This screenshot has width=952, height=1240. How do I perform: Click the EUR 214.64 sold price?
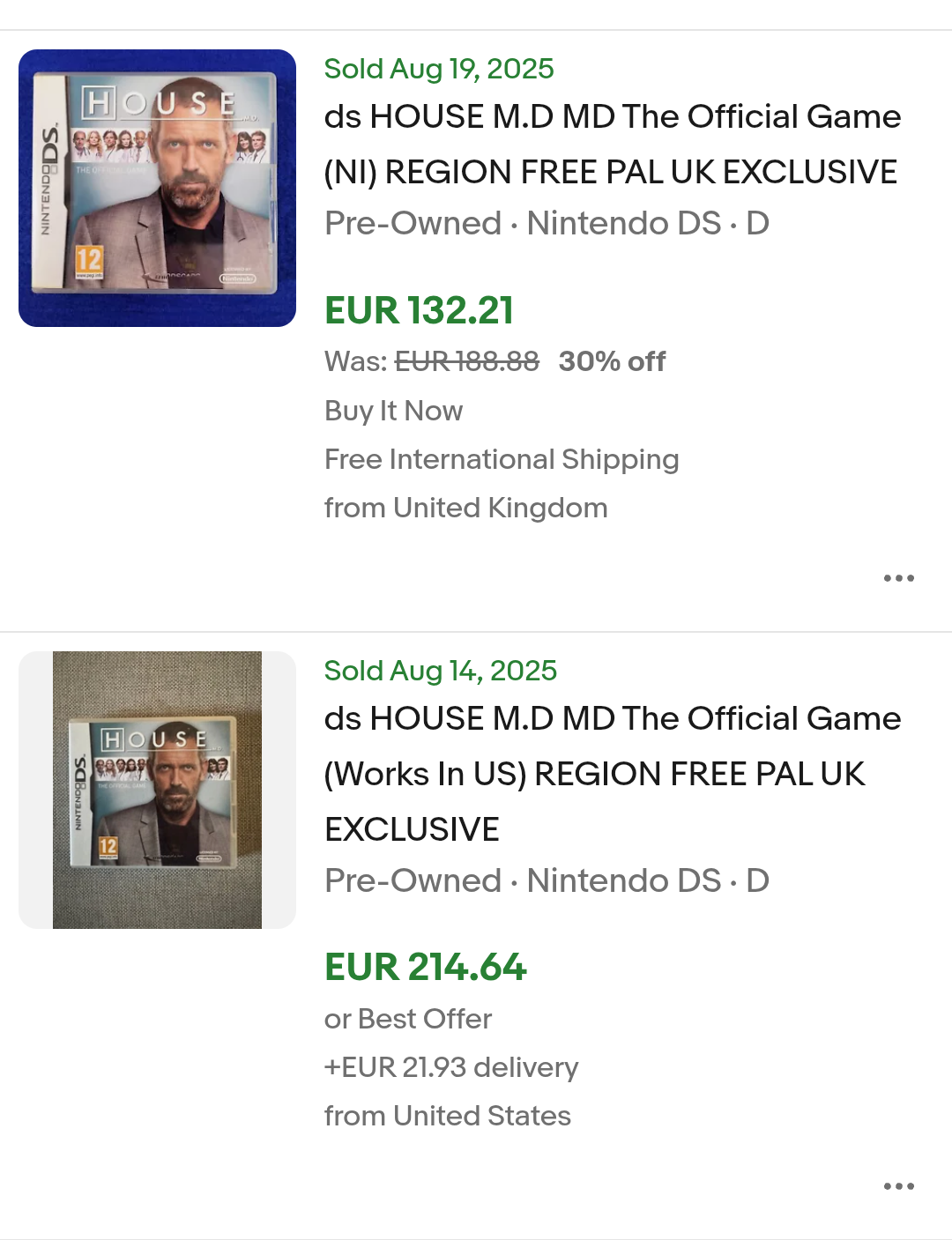(425, 967)
